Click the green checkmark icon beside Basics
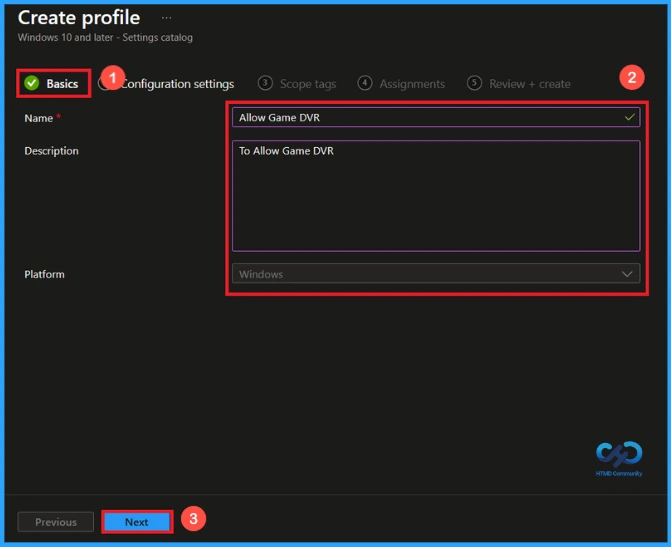 (32, 83)
